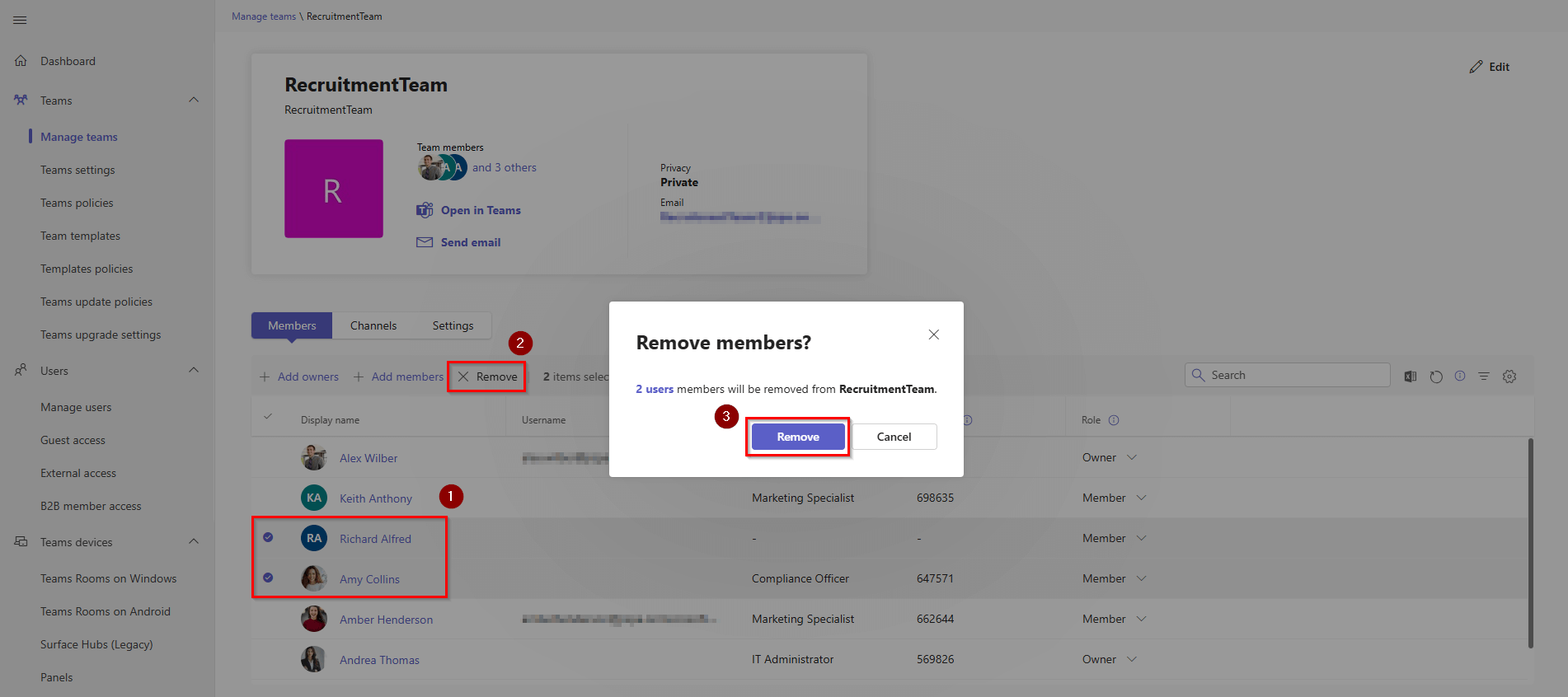Switch to the Members tab
Viewport: 1568px width, 697px height.
(292, 325)
